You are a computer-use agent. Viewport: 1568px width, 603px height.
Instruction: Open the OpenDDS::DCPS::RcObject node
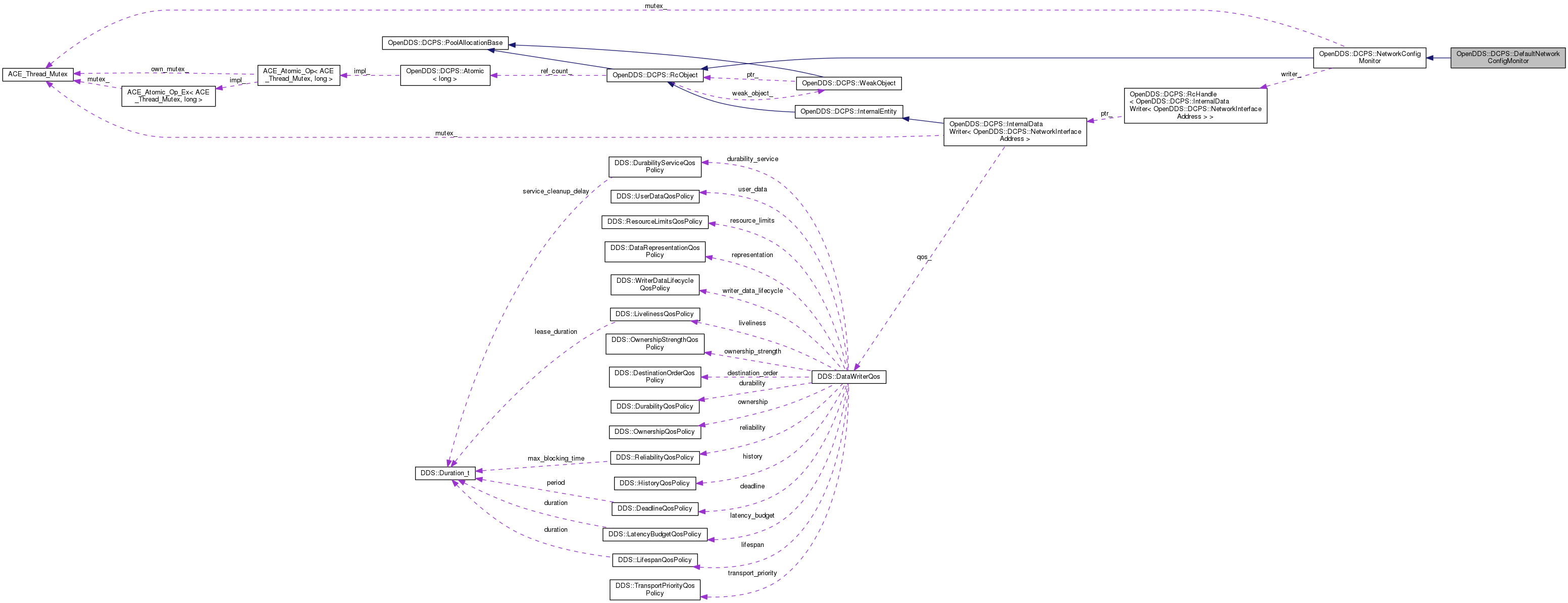(x=655, y=75)
